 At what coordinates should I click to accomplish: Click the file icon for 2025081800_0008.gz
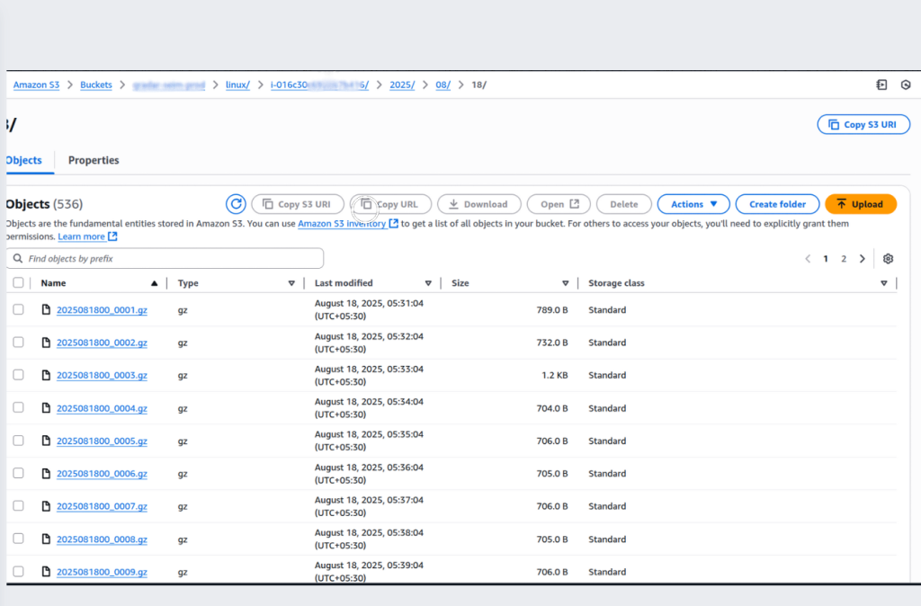point(46,538)
